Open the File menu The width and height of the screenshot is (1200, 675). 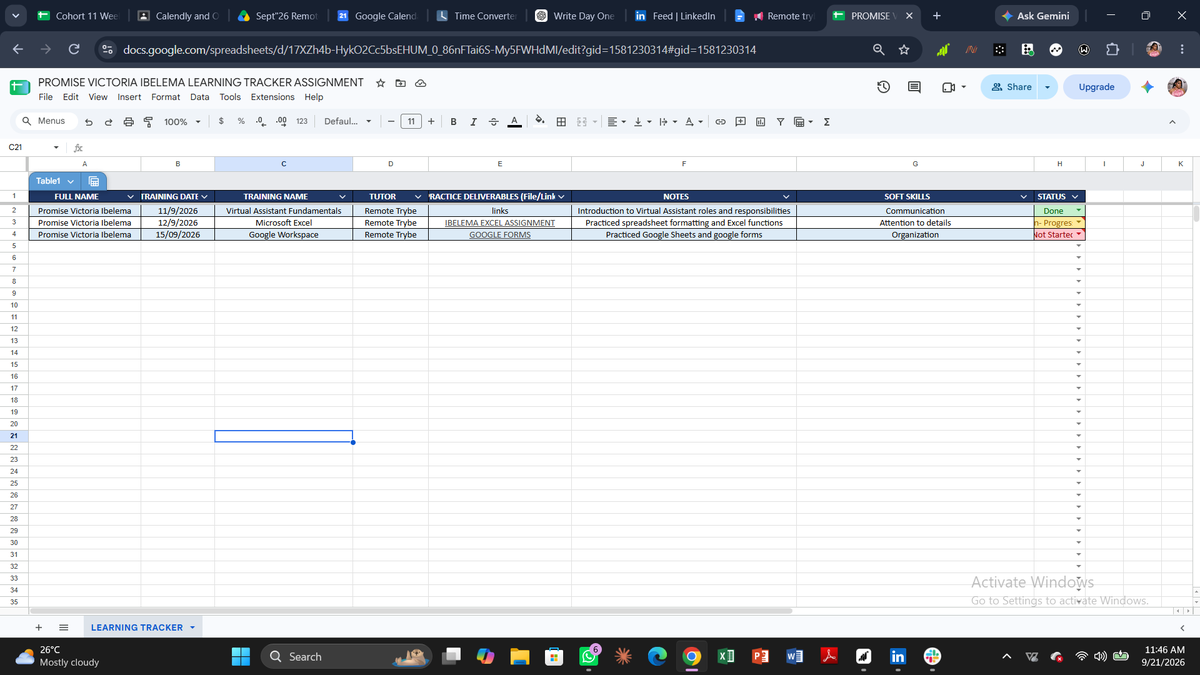pos(45,98)
